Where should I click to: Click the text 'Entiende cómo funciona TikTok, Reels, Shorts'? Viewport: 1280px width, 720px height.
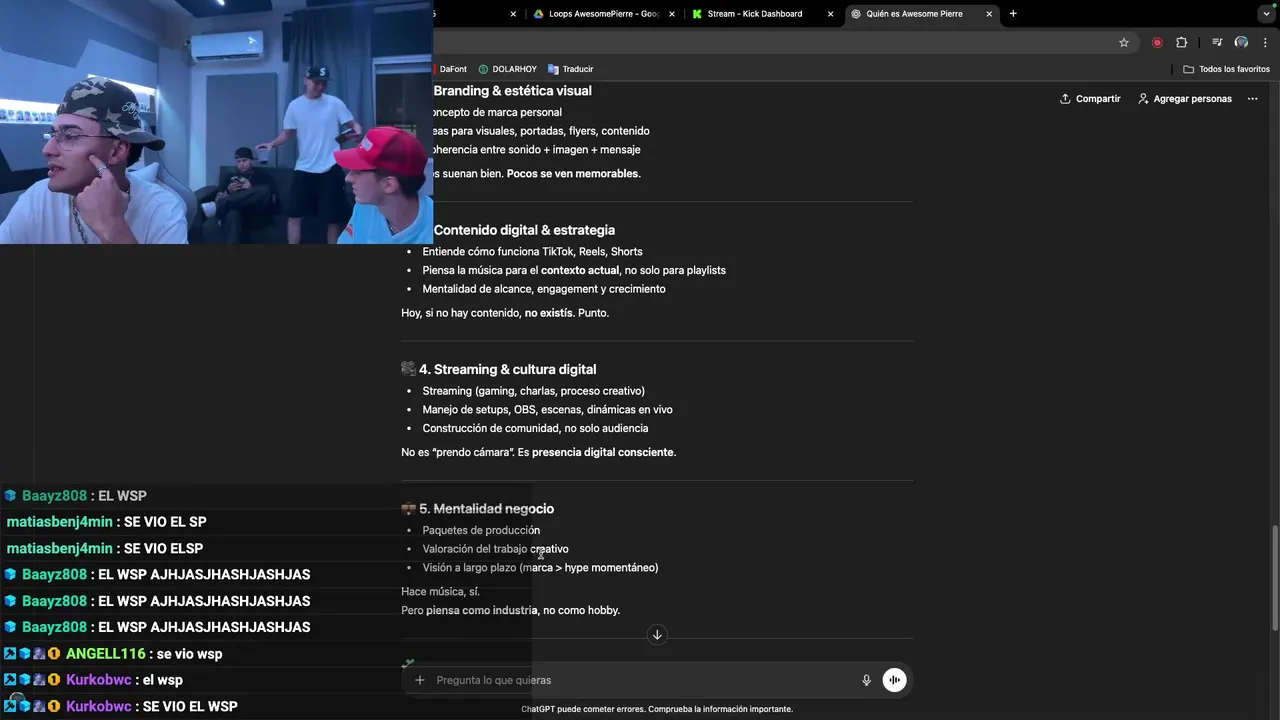point(532,252)
